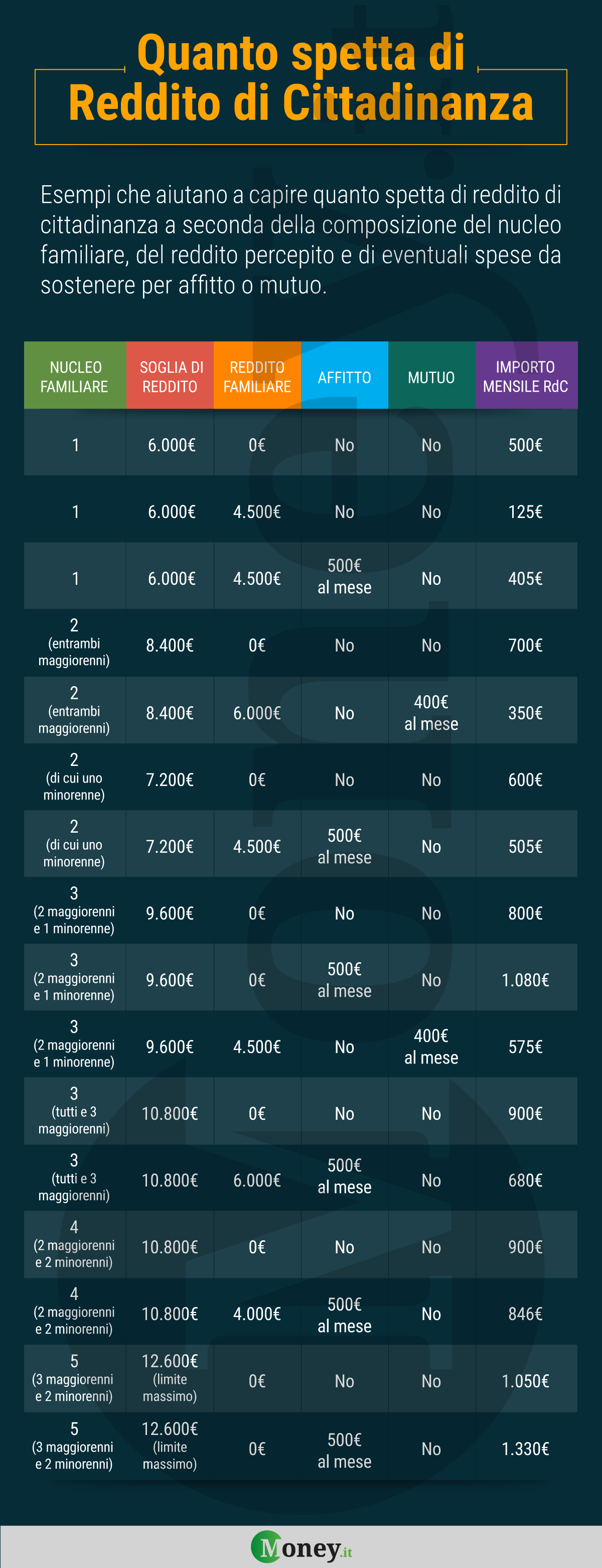
Task: Select the AFFITTO blue column header
Action: (x=345, y=375)
